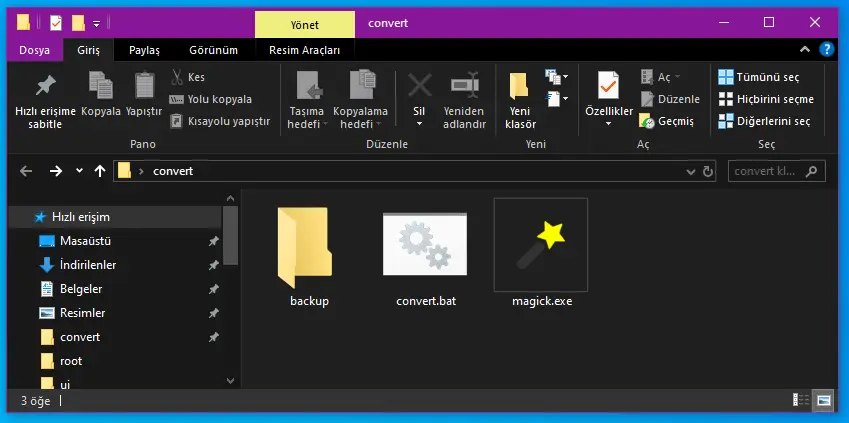Open the Geçmiş history command
The height and width of the screenshot is (423, 849).
[667, 121]
